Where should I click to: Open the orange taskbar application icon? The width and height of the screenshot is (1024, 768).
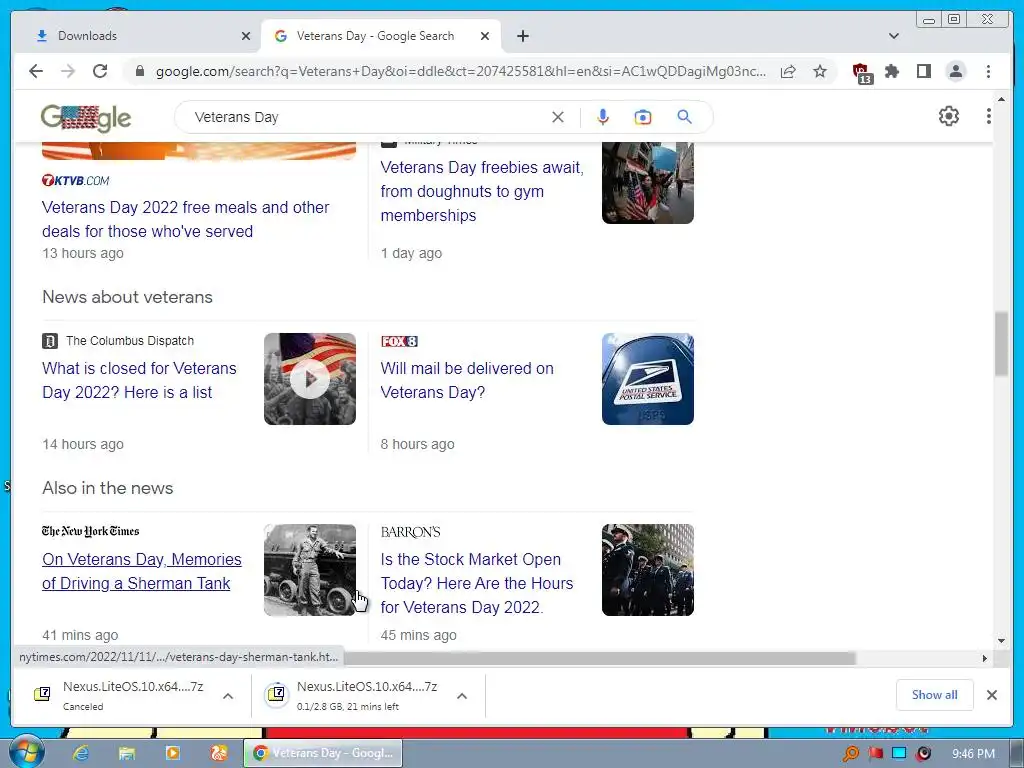pyautogui.click(x=218, y=753)
